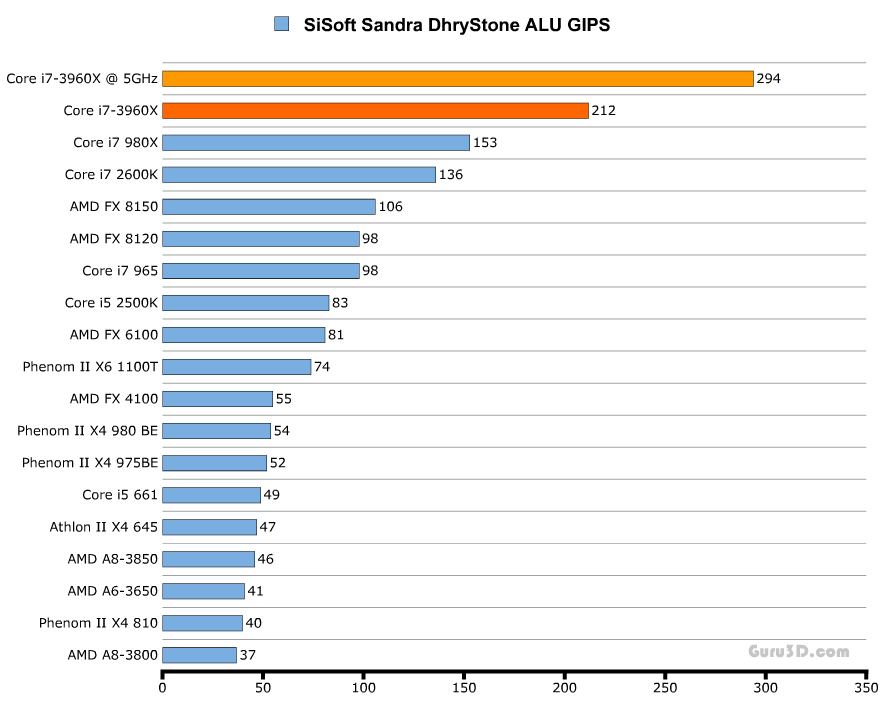Click the value 294 data label

[768, 79]
